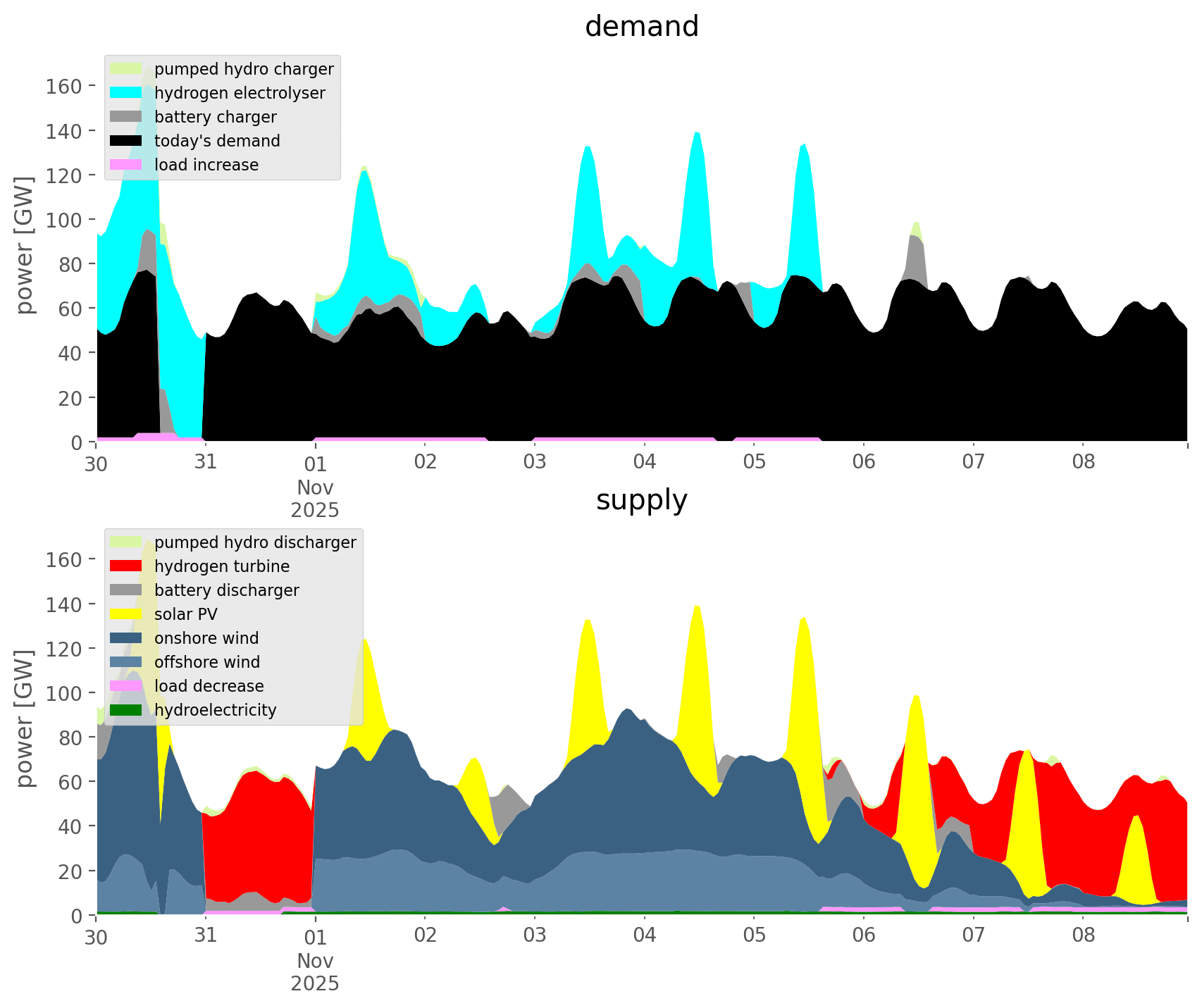Click the 08 date tick on supply chart
This screenshot has width=1202, height=1008.
(1083, 936)
